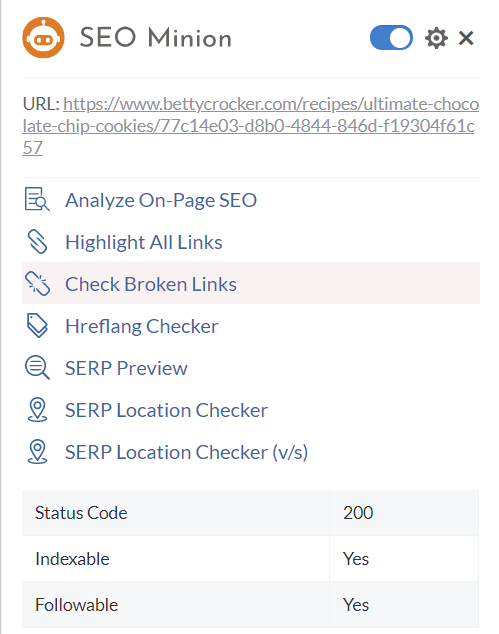Click the Followable label cell
499x634 pixels.
(x=175, y=605)
